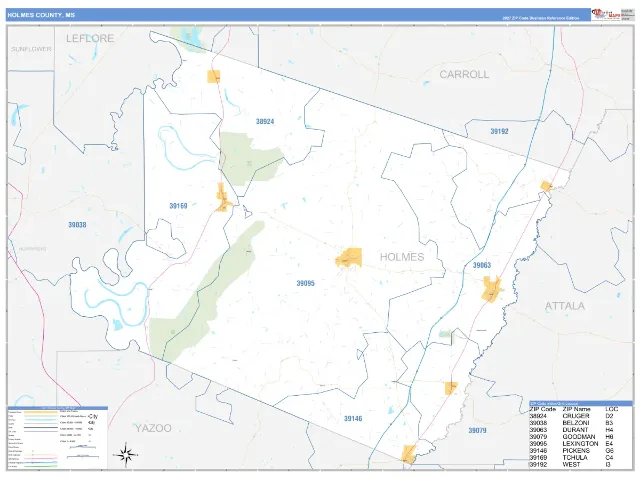Select the orange city area beside the 39169 label
Image resolution: width=640 pixels, height=480 pixels.
tap(224, 198)
